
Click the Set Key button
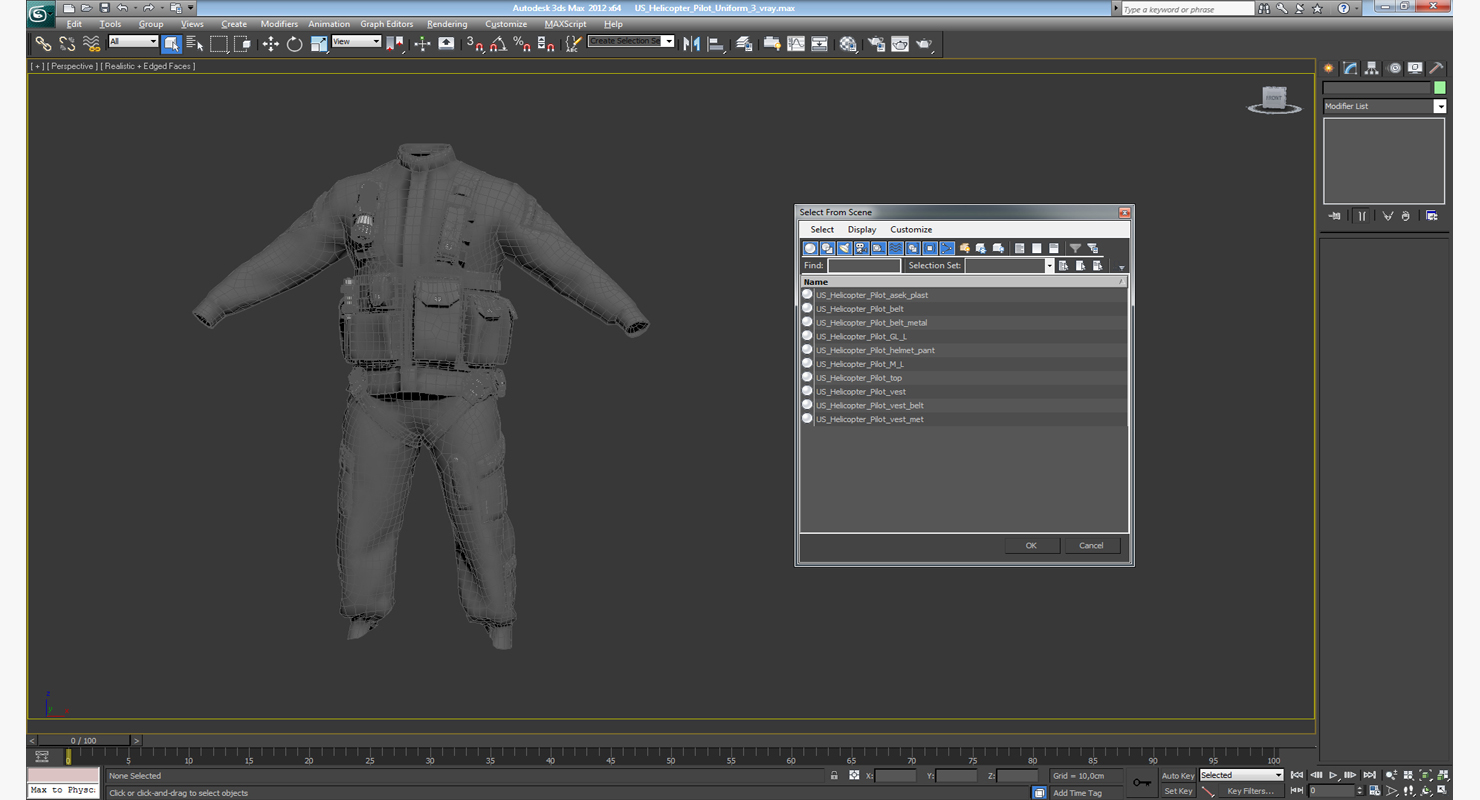1177,791
